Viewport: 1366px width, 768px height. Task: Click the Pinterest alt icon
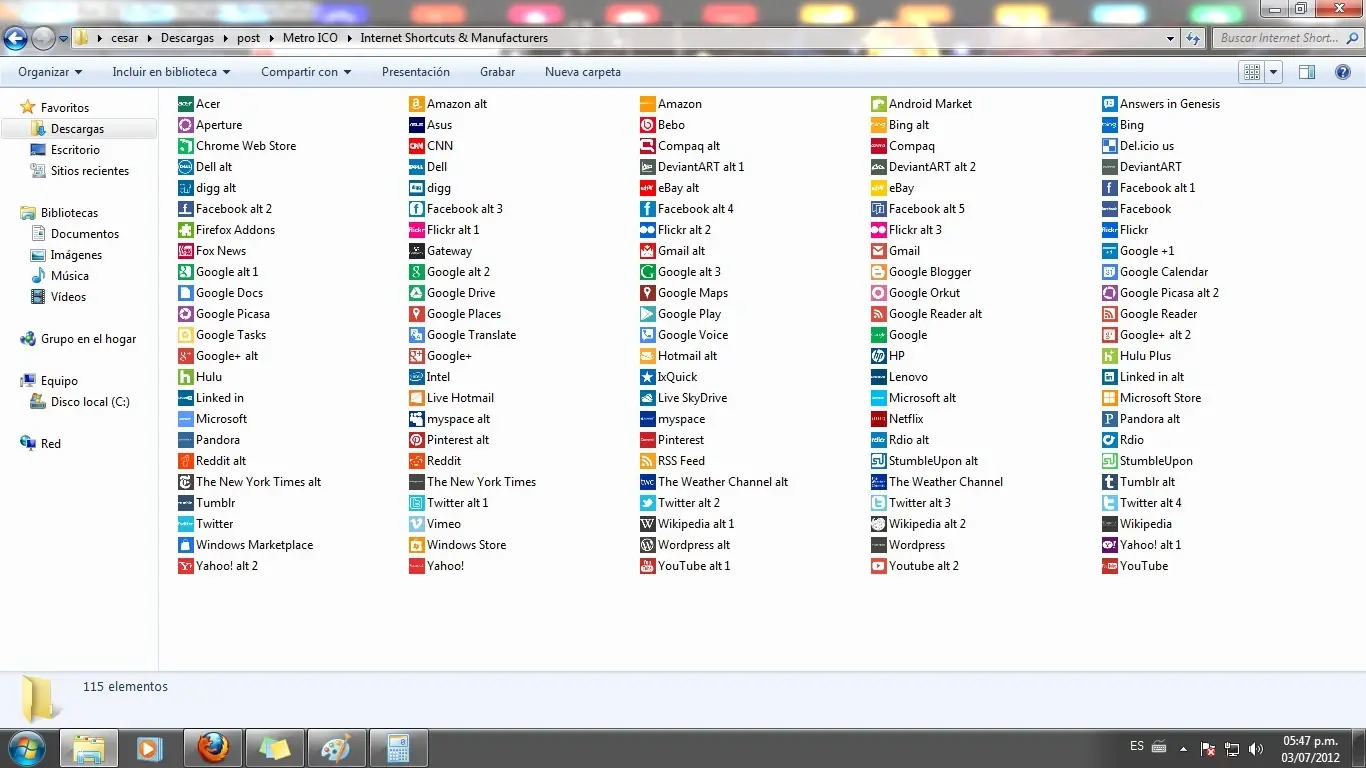(x=417, y=440)
